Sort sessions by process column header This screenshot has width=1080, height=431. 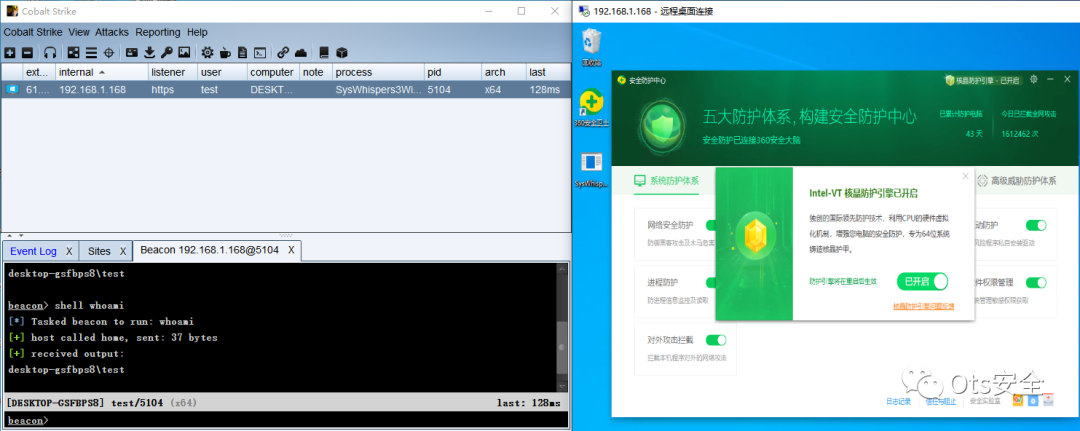coord(377,72)
